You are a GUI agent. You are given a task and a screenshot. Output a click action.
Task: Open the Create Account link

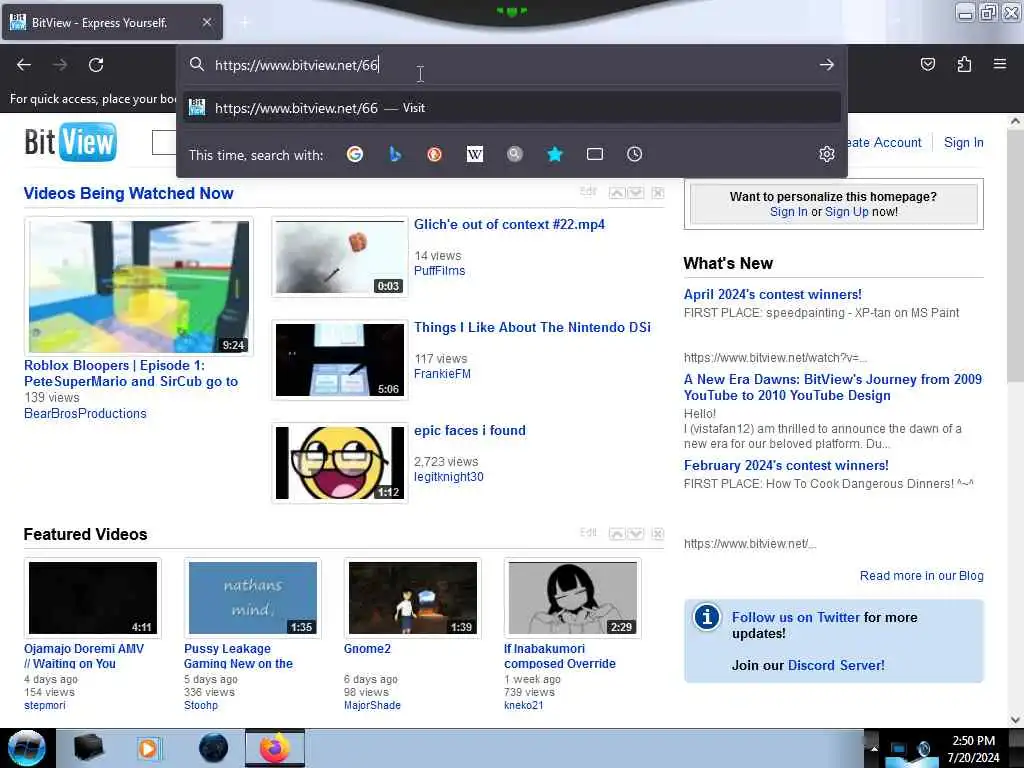[x=884, y=142]
